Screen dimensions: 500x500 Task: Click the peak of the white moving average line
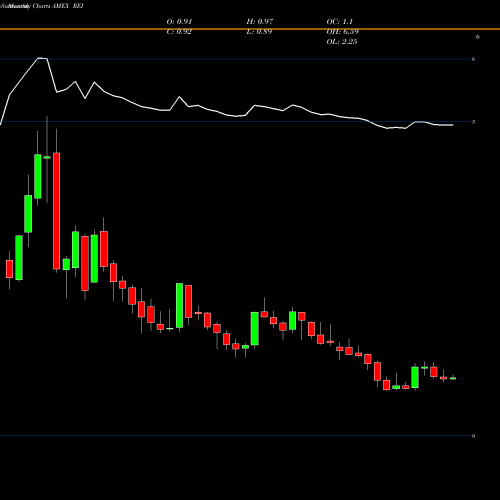pos(42,58)
